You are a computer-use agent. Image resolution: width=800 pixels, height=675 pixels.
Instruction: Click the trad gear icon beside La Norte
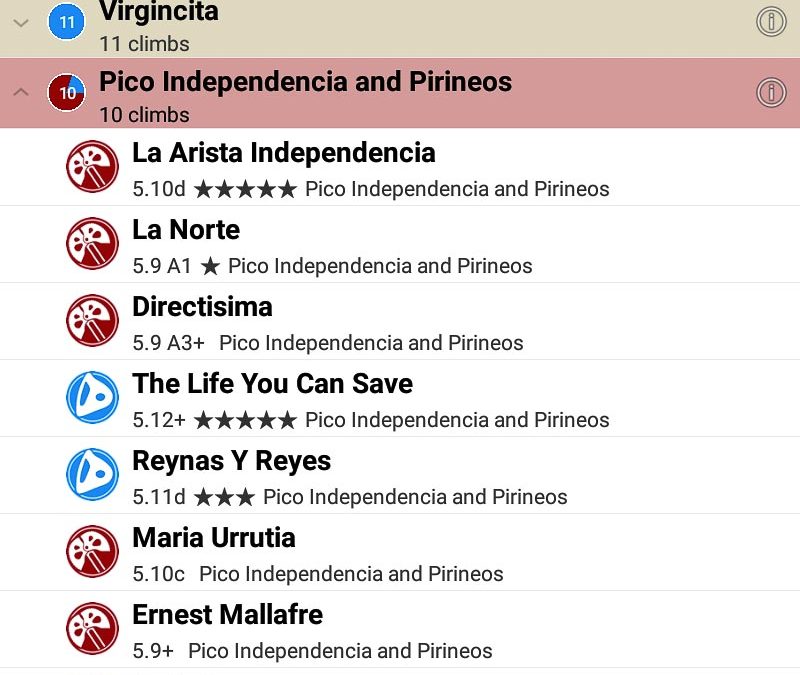pos(92,243)
